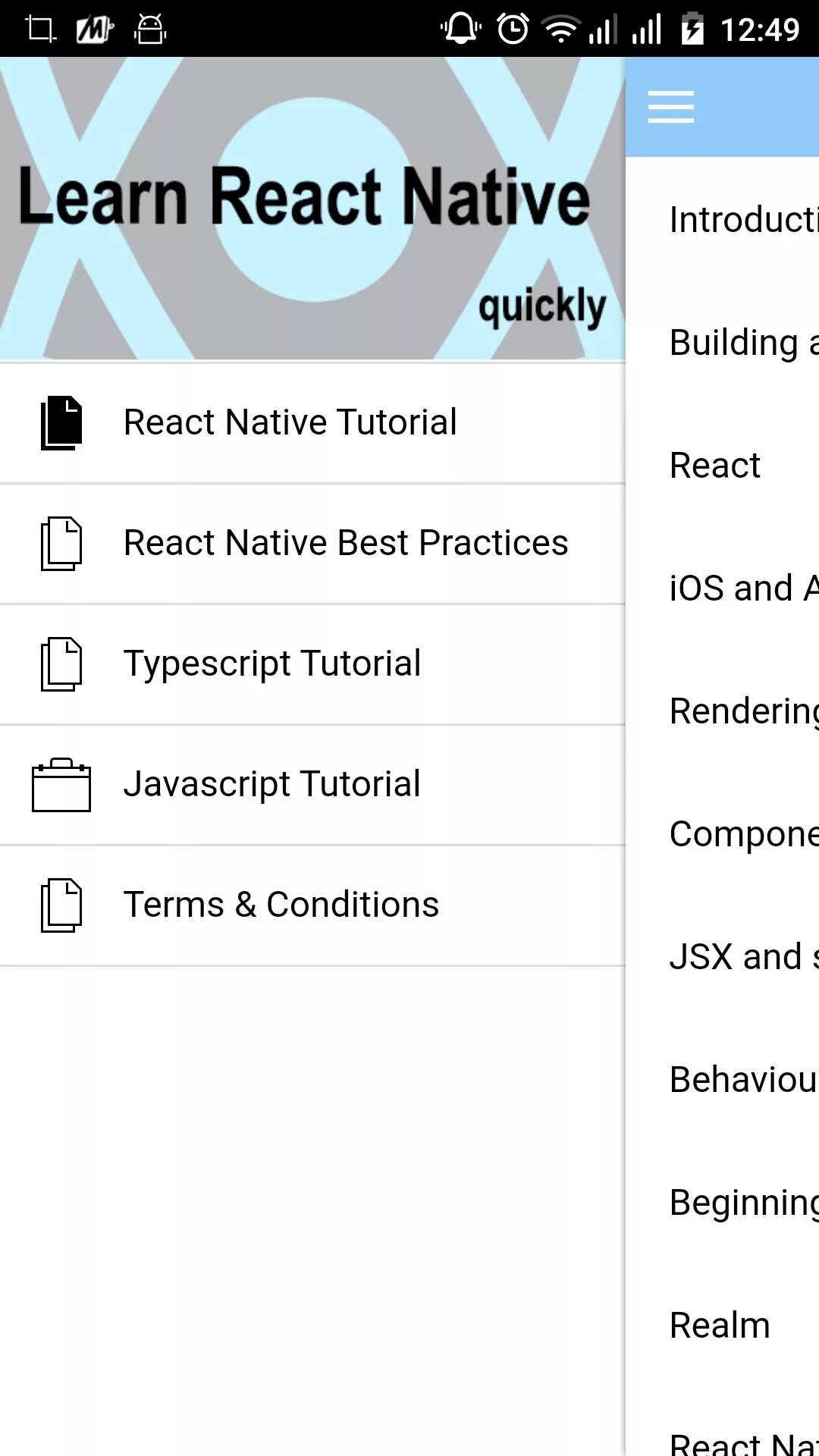Tap the battery charging status icon

coord(692,30)
